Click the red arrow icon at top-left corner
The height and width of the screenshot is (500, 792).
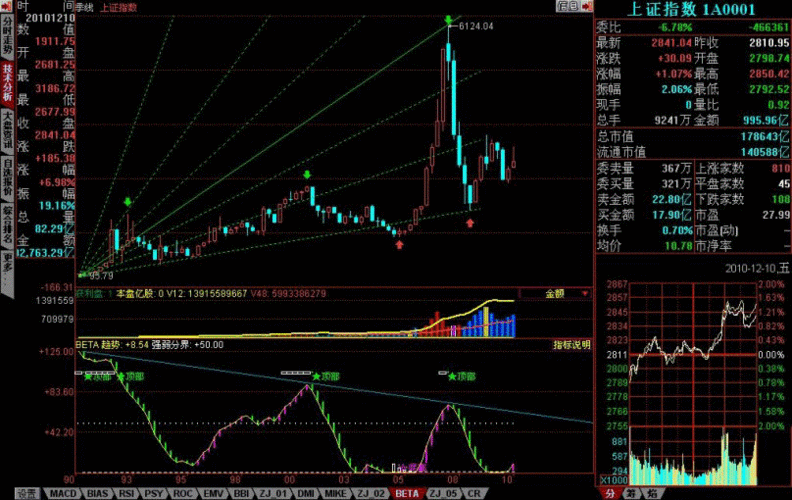tap(6, 6)
